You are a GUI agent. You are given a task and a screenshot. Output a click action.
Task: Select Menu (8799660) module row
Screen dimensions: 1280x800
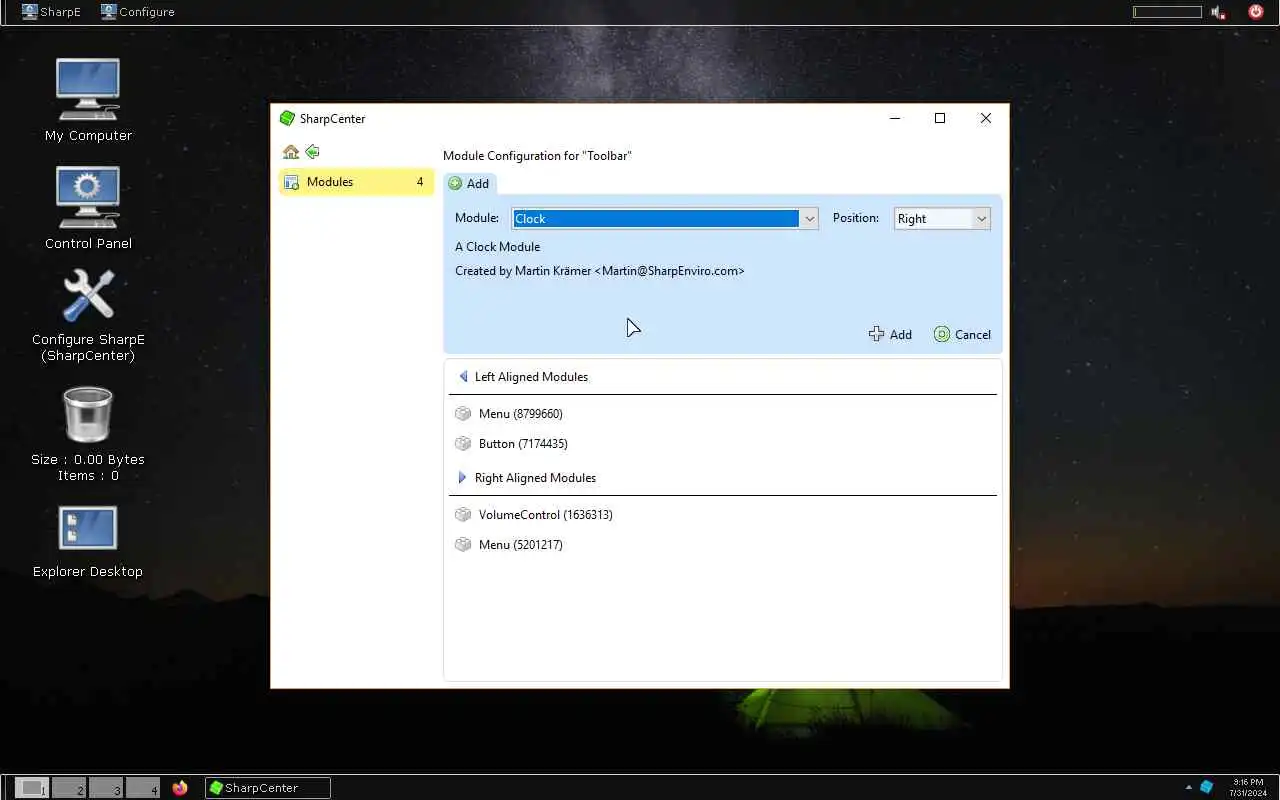[x=723, y=414]
